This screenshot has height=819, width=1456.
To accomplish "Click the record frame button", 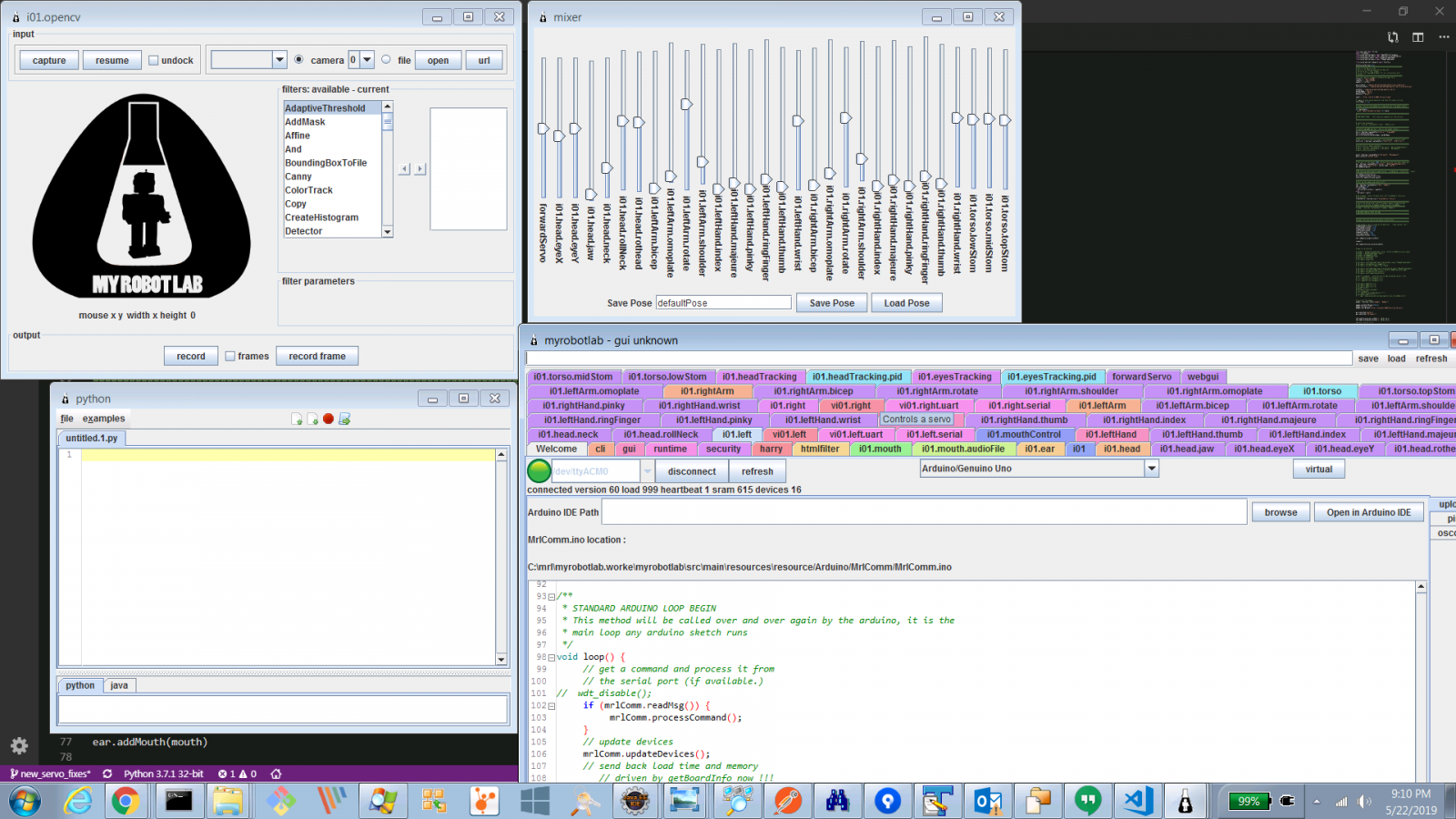I will (317, 356).
